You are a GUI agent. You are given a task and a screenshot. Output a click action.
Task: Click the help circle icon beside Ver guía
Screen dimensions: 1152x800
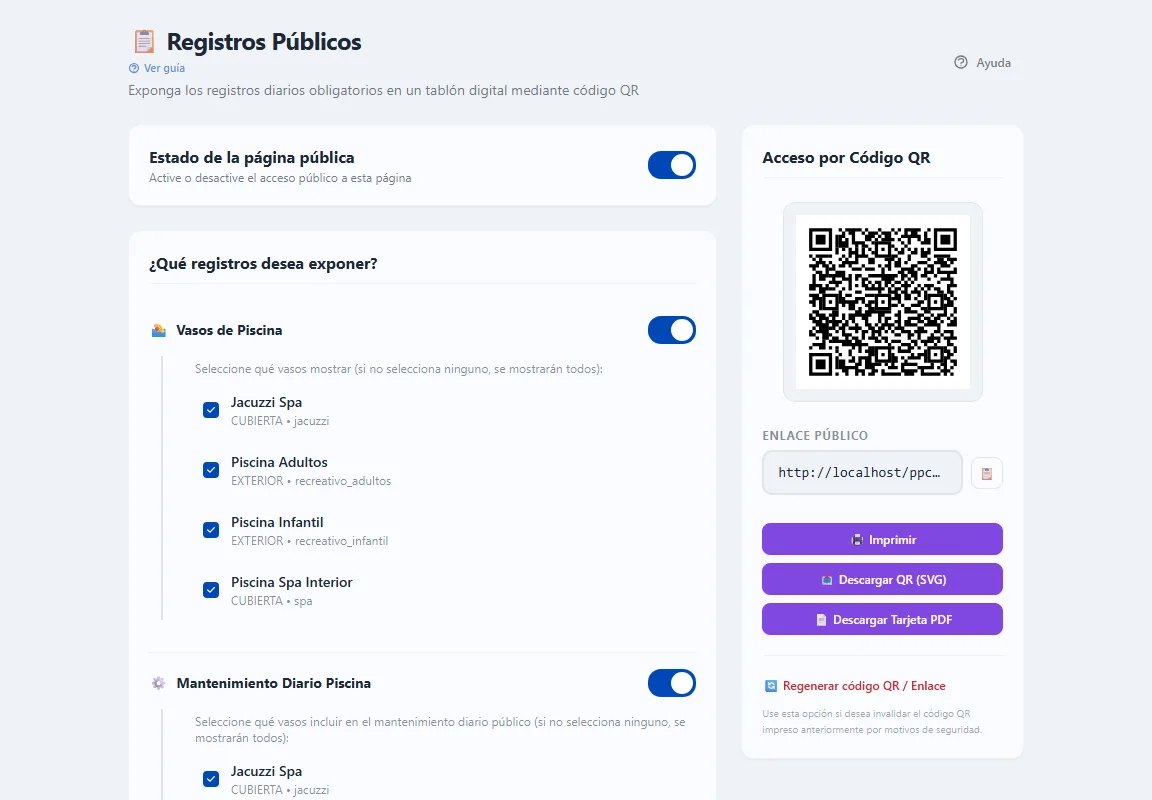tap(134, 68)
